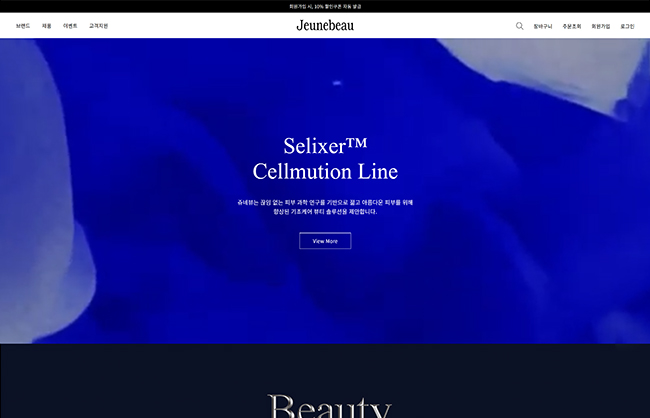Click the dark navy section beside Beauty

(124, 382)
